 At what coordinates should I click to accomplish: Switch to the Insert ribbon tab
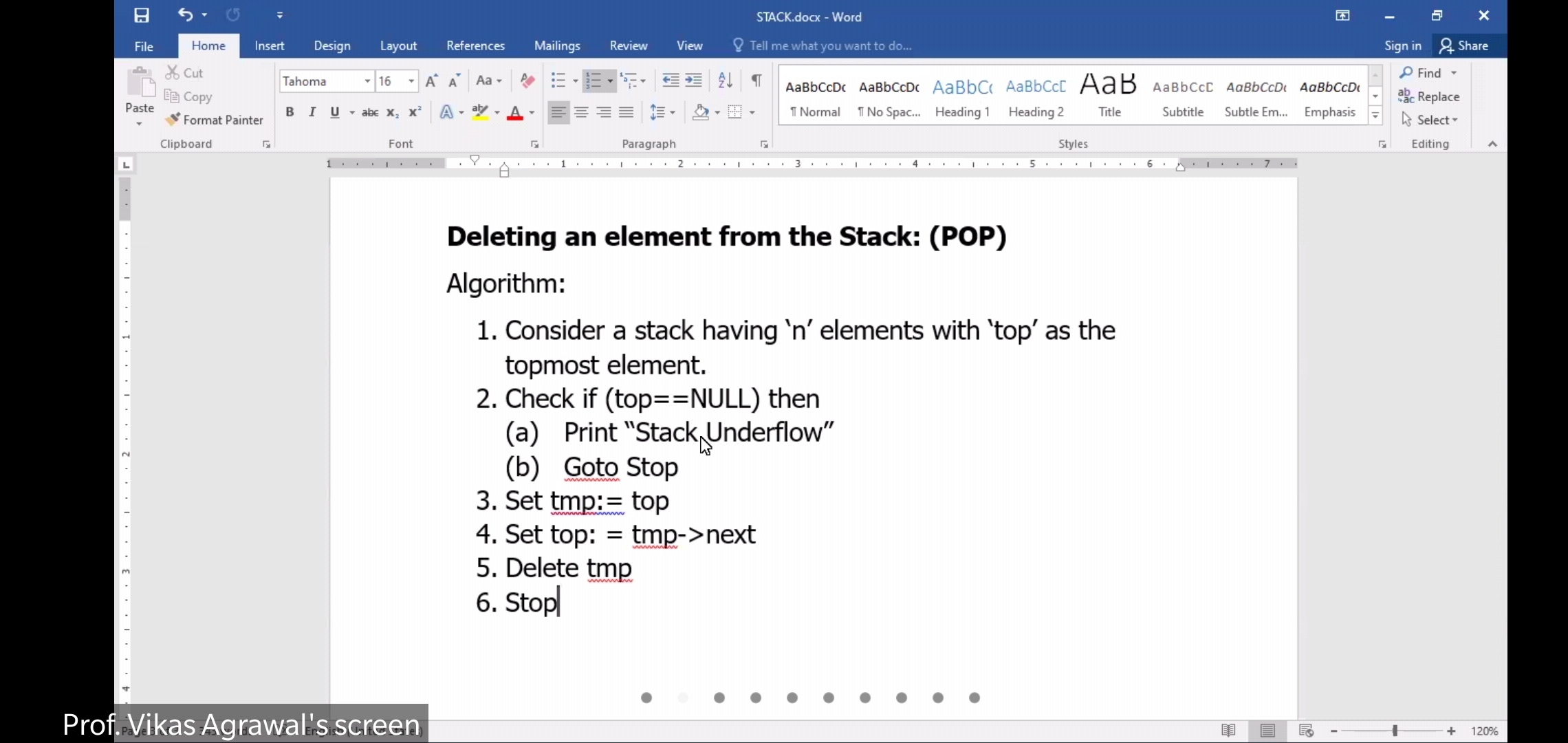pos(269,45)
